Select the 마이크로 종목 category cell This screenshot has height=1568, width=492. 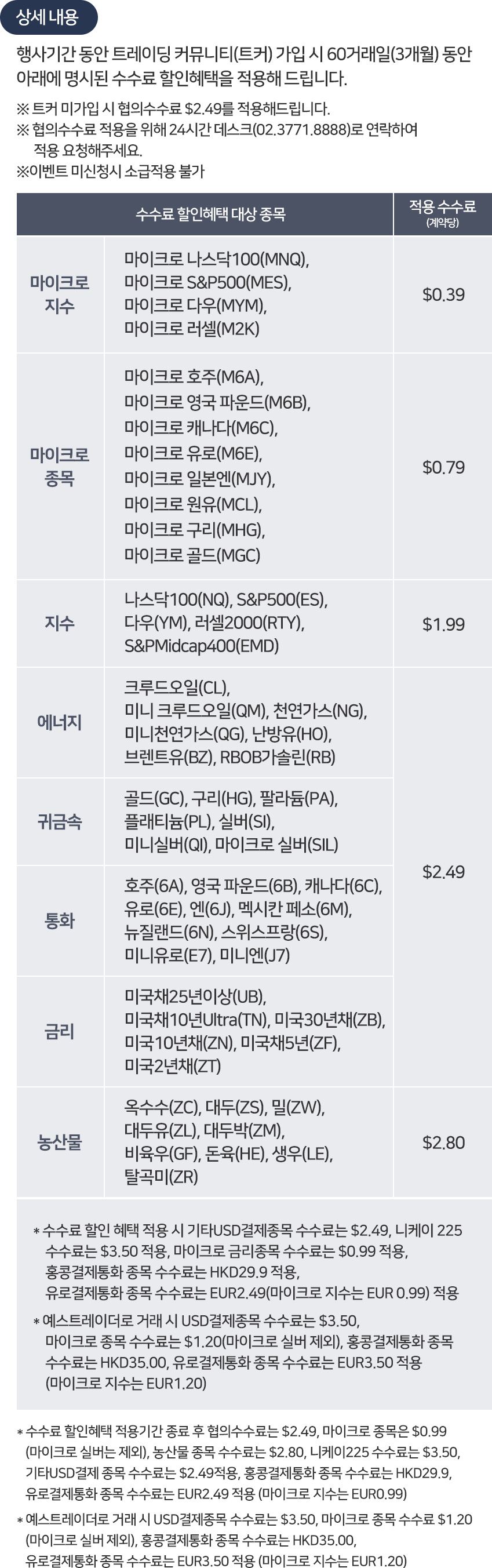[60, 466]
